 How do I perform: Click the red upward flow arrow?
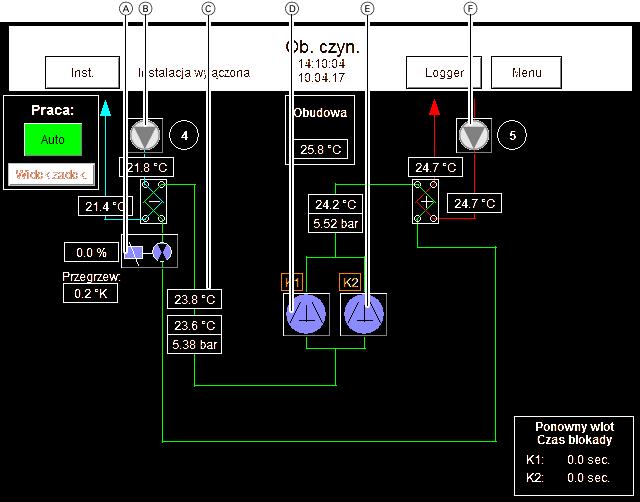(435, 108)
